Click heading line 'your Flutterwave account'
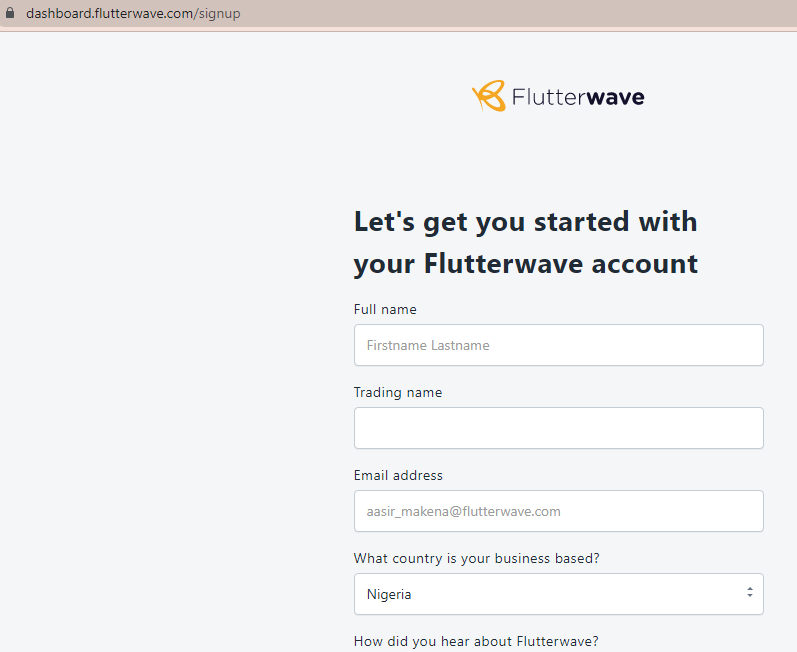The height and width of the screenshot is (652, 797). [x=525, y=264]
